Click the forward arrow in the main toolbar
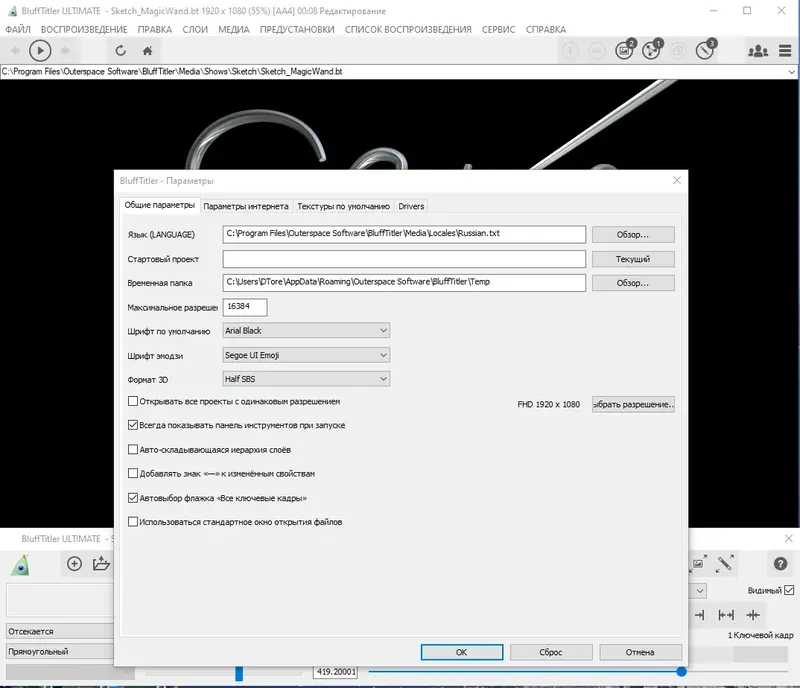800x688 pixels. 65,51
